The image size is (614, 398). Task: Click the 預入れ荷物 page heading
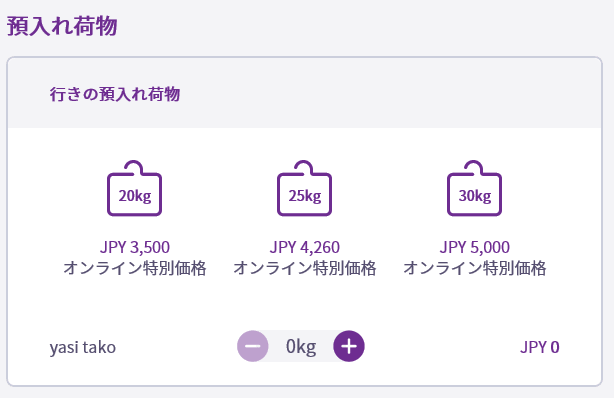[62, 26]
